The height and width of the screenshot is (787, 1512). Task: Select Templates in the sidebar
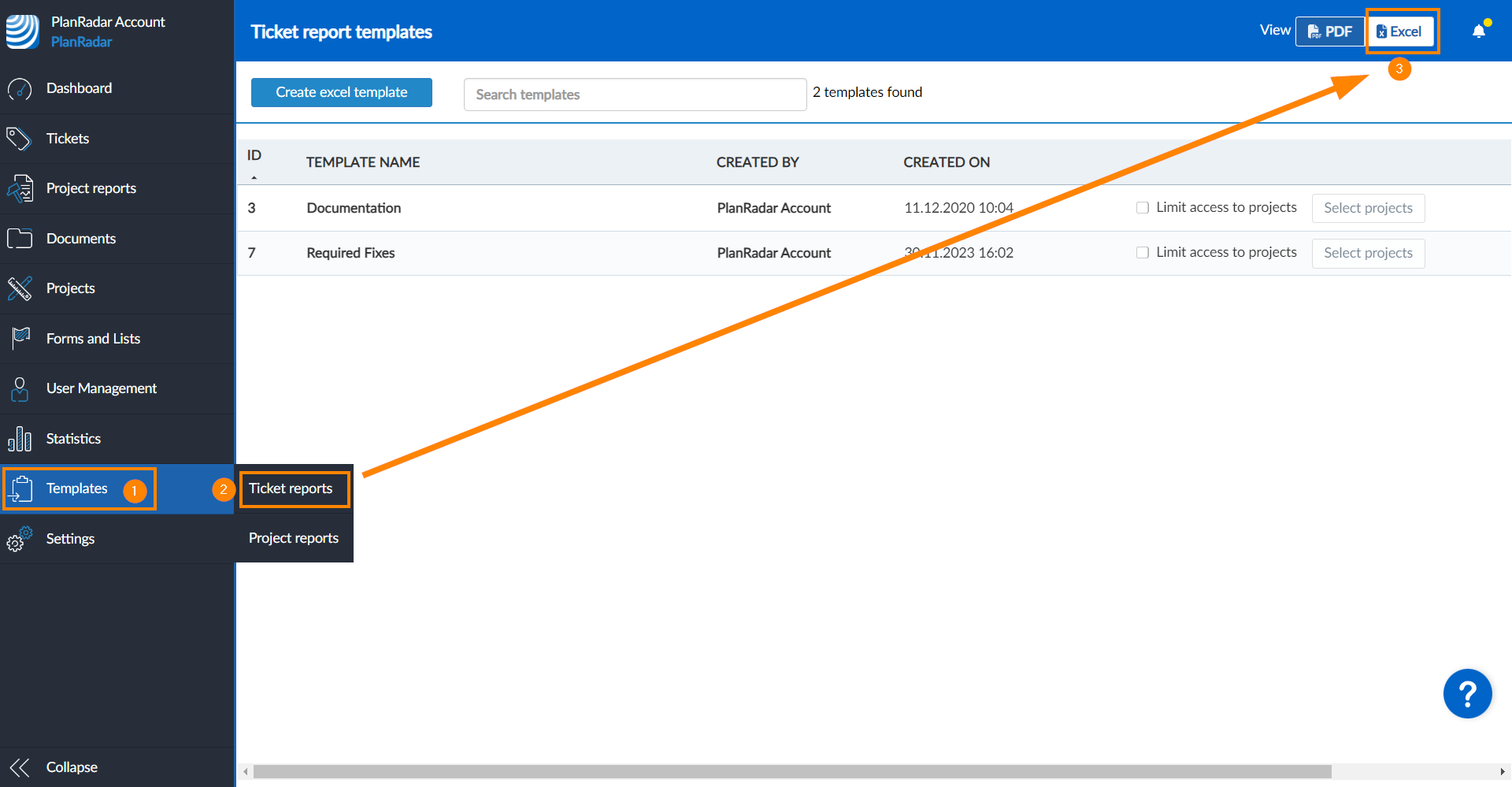click(76, 488)
